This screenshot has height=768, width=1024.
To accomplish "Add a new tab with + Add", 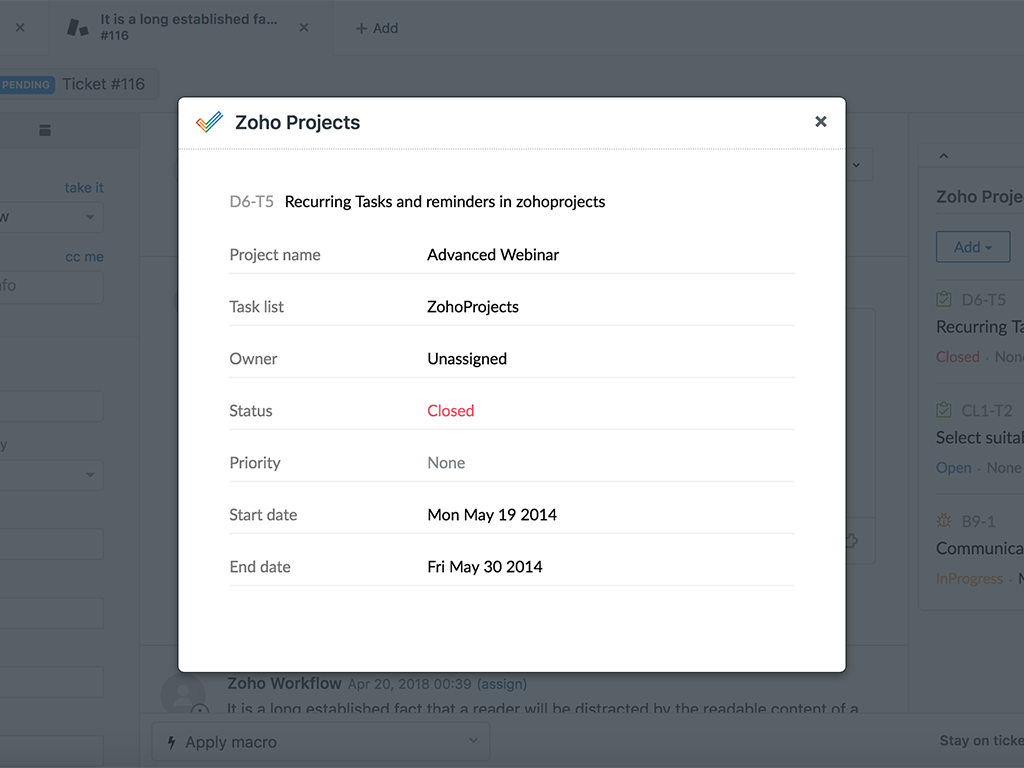I will [377, 28].
